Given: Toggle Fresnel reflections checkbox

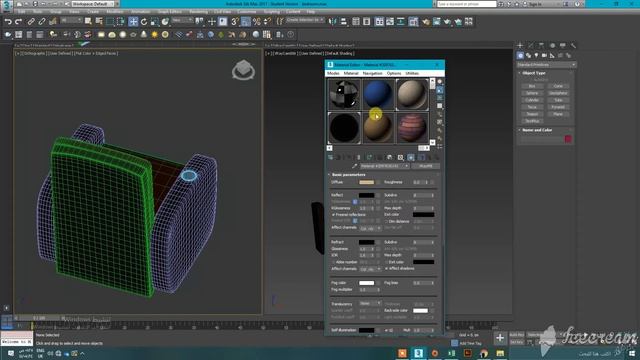Looking at the screenshot, I should (333, 215).
